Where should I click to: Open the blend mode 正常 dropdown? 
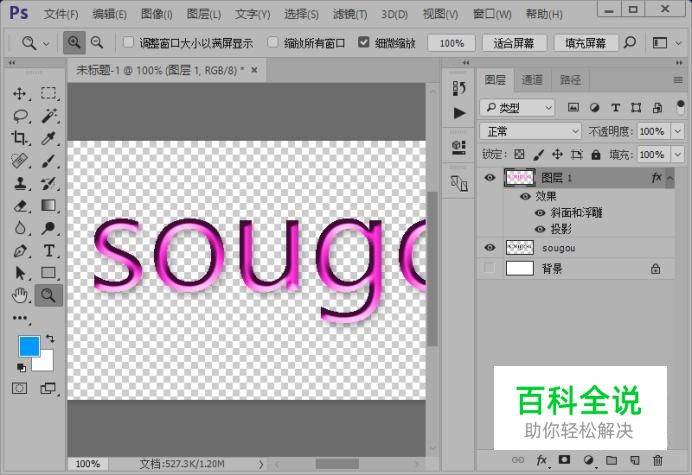530,131
